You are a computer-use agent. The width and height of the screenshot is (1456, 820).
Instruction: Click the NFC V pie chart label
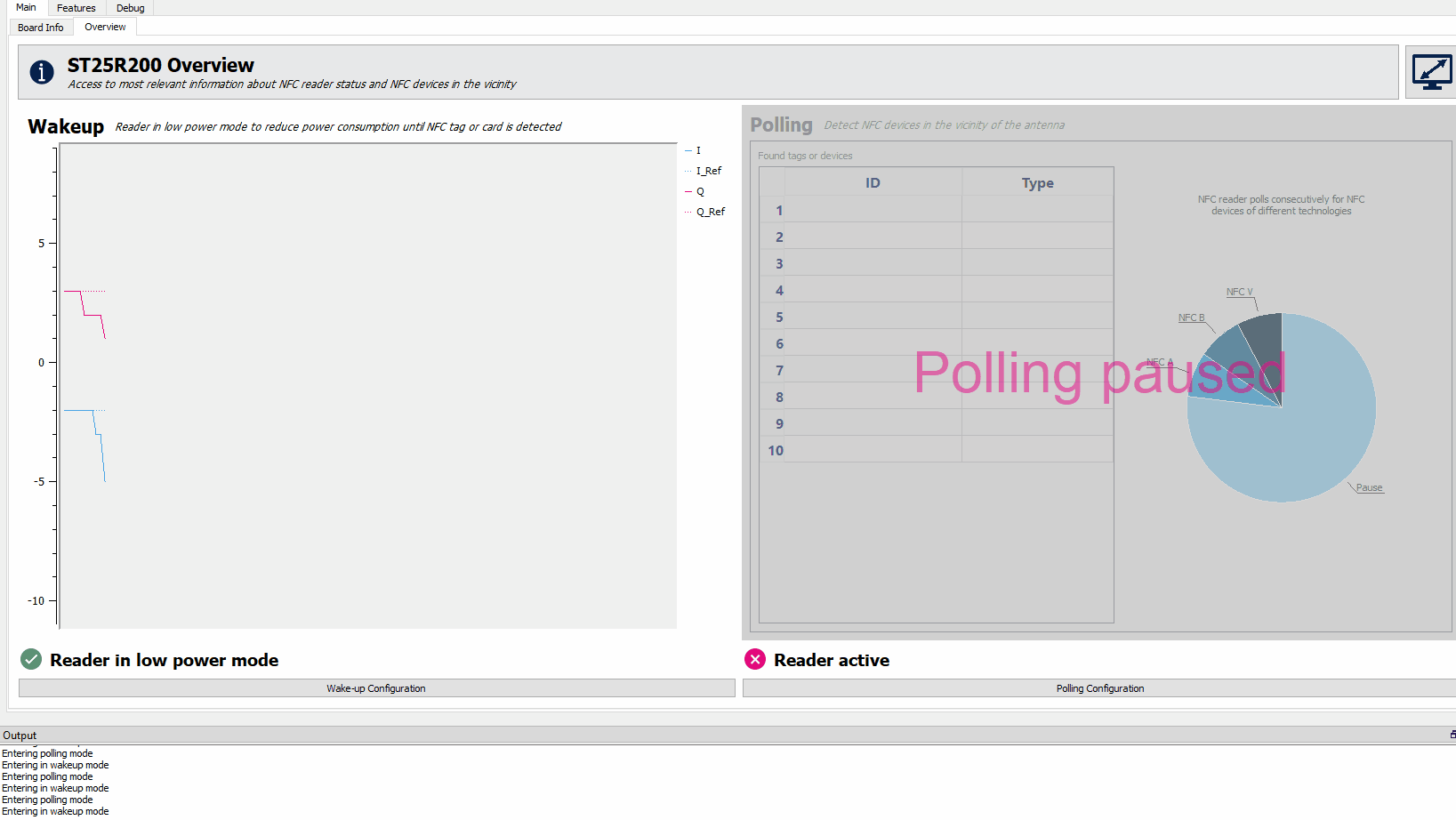click(1239, 292)
